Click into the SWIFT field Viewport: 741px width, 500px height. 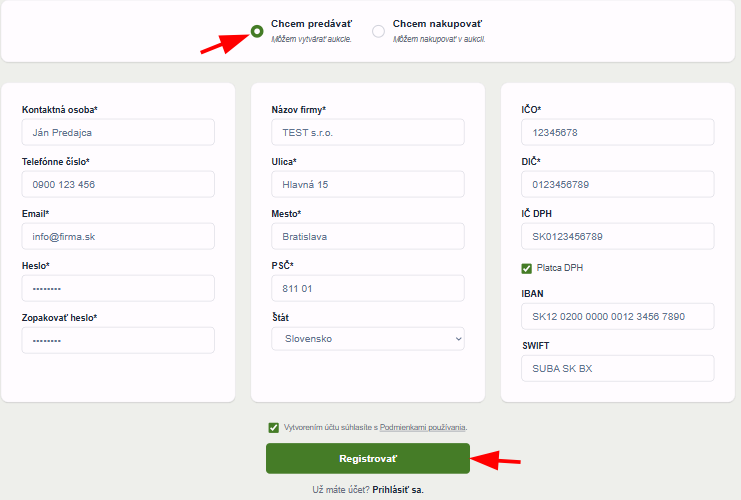(617, 368)
